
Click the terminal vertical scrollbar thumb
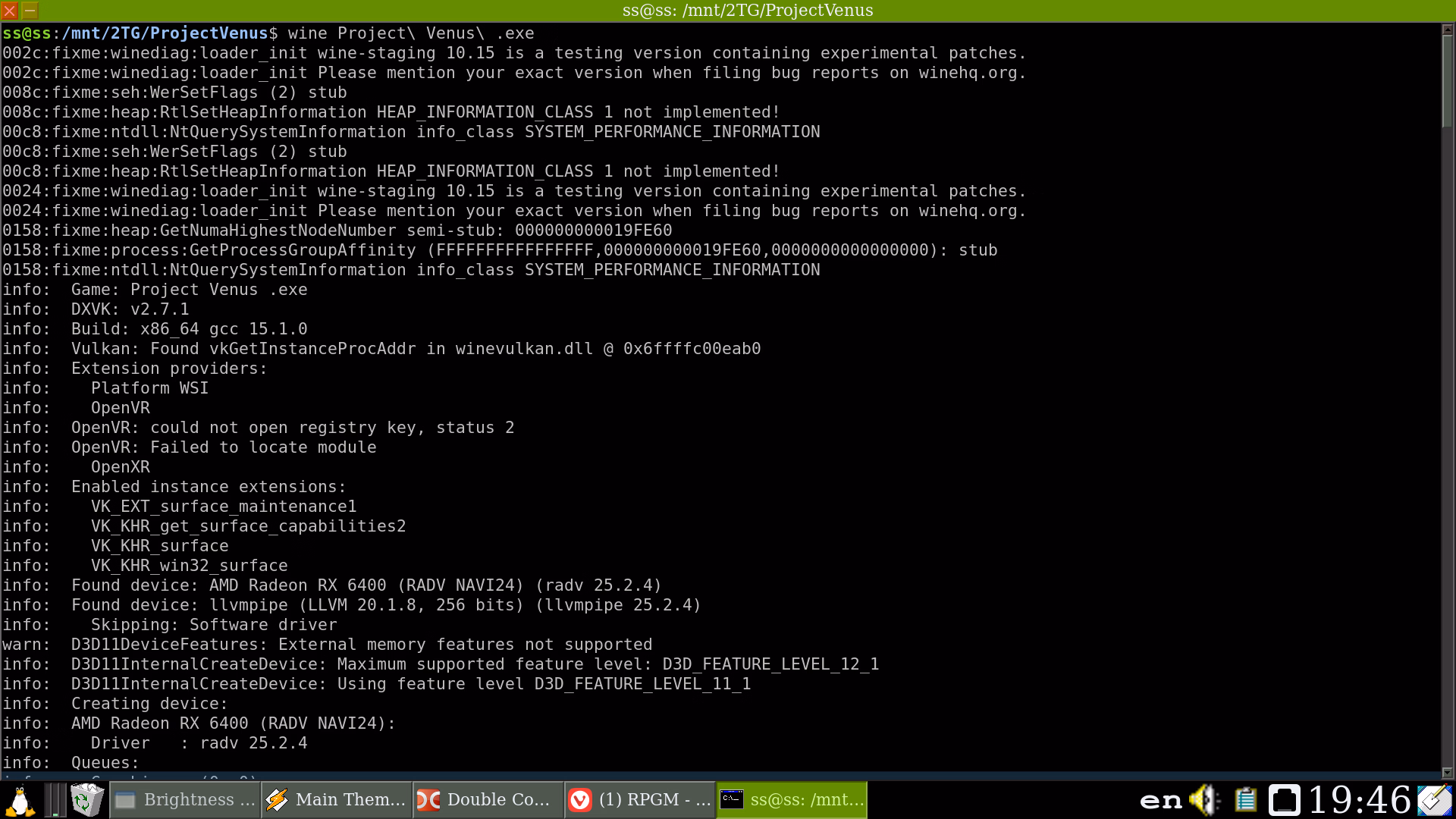[x=1447, y=82]
